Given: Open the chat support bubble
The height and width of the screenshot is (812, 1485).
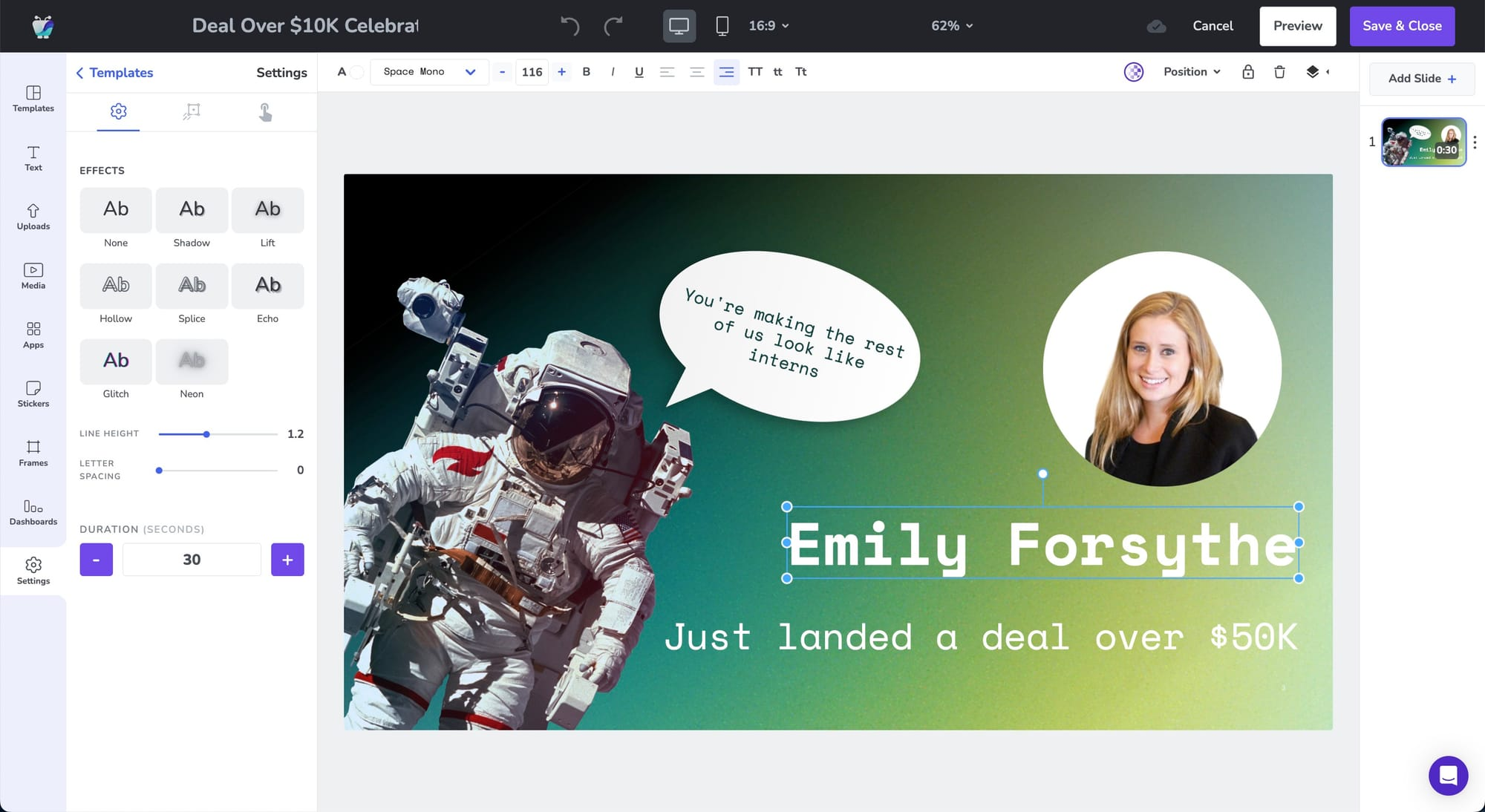Looking at the screenshot, I should 1448,776.
